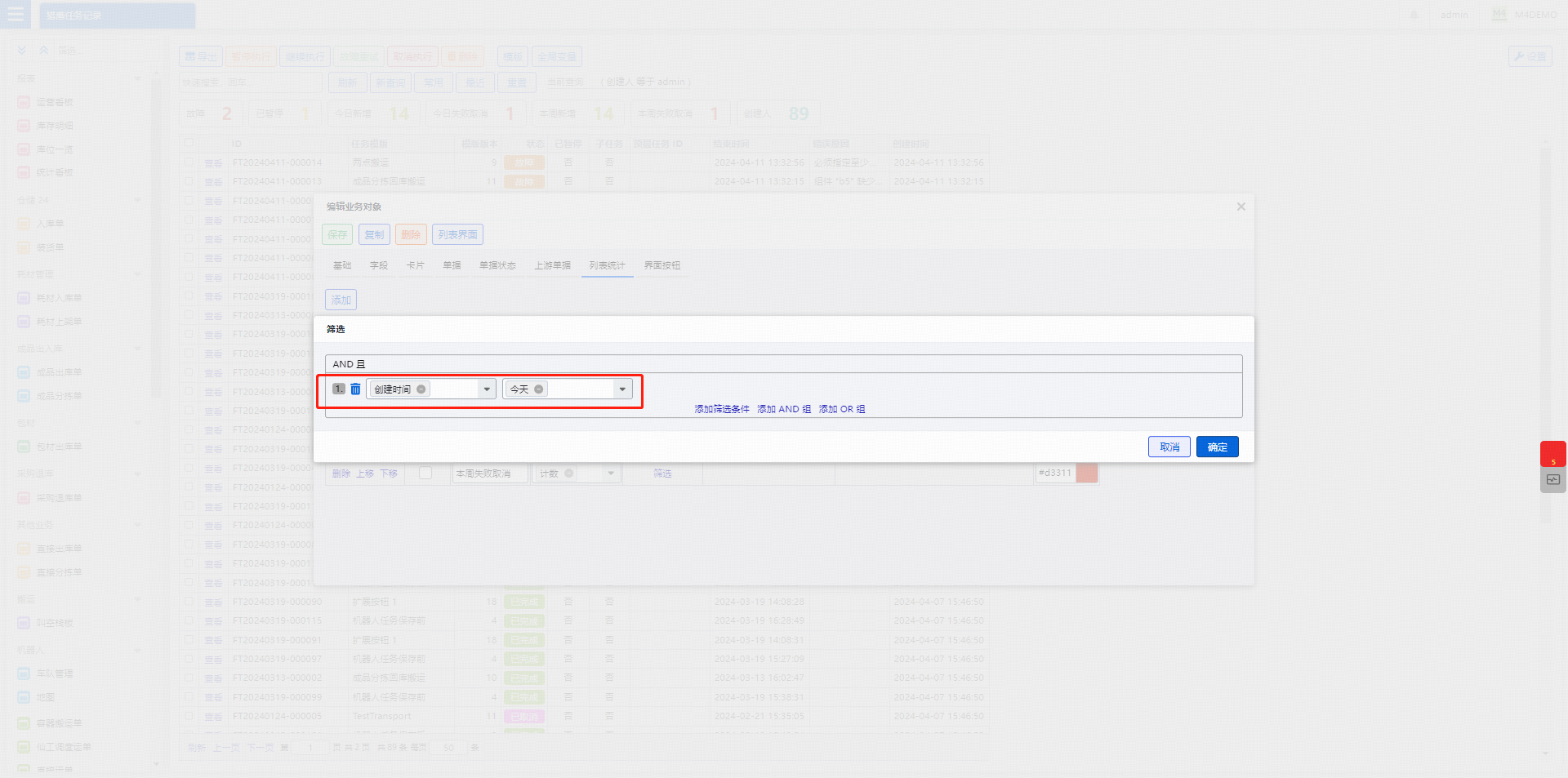Viewport: 1568px width, 778px height.
Task: Clear the 今天 tag in the value selector
Action: click(539, 389)
